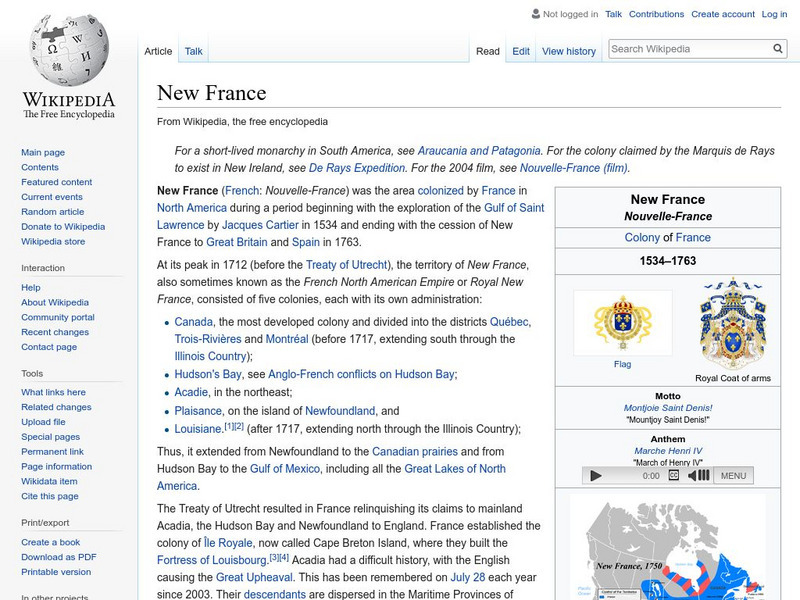800x600 pixels.
Task: Open the Illinois Country link
Action: pos(210,356)
